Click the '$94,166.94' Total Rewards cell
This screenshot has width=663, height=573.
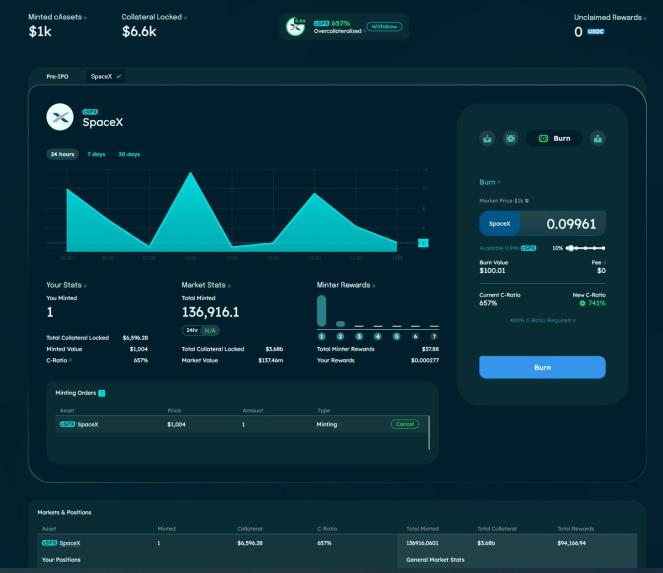(572, 543)
